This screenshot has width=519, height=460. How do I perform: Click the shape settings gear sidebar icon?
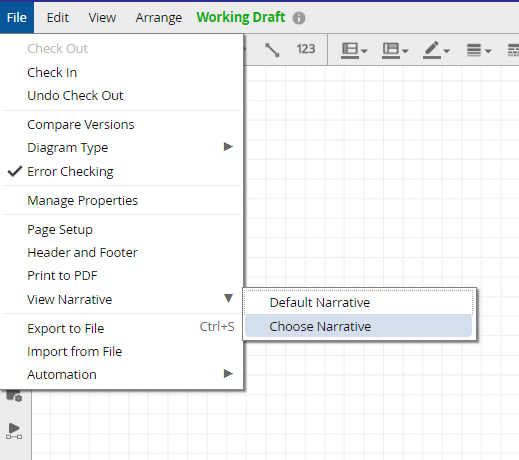pyautogui.click(x=14, y=396)
